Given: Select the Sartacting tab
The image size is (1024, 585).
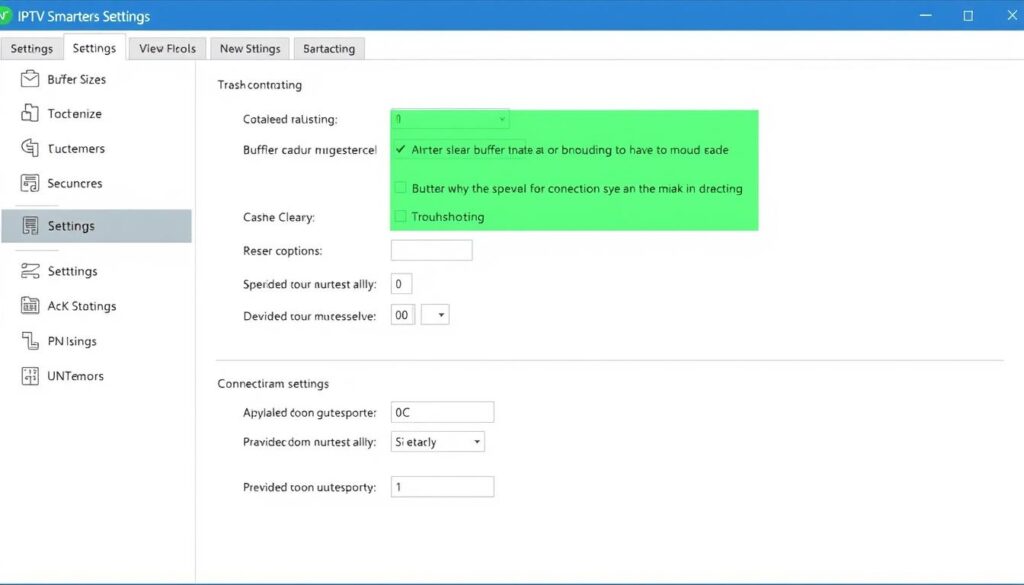Looking at the screenshot, I should 328,48.
